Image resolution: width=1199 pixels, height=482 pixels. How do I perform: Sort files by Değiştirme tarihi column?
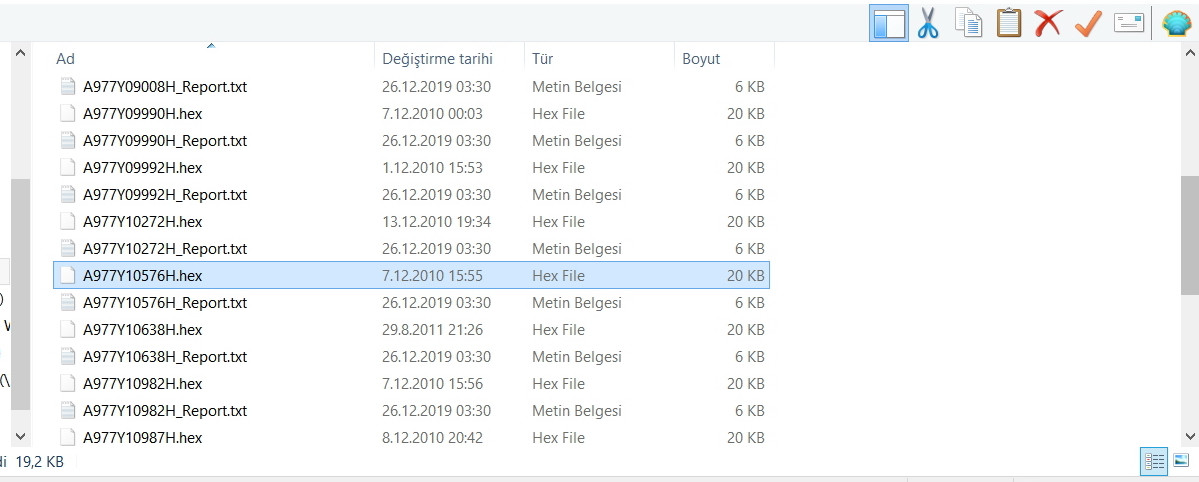437,59
